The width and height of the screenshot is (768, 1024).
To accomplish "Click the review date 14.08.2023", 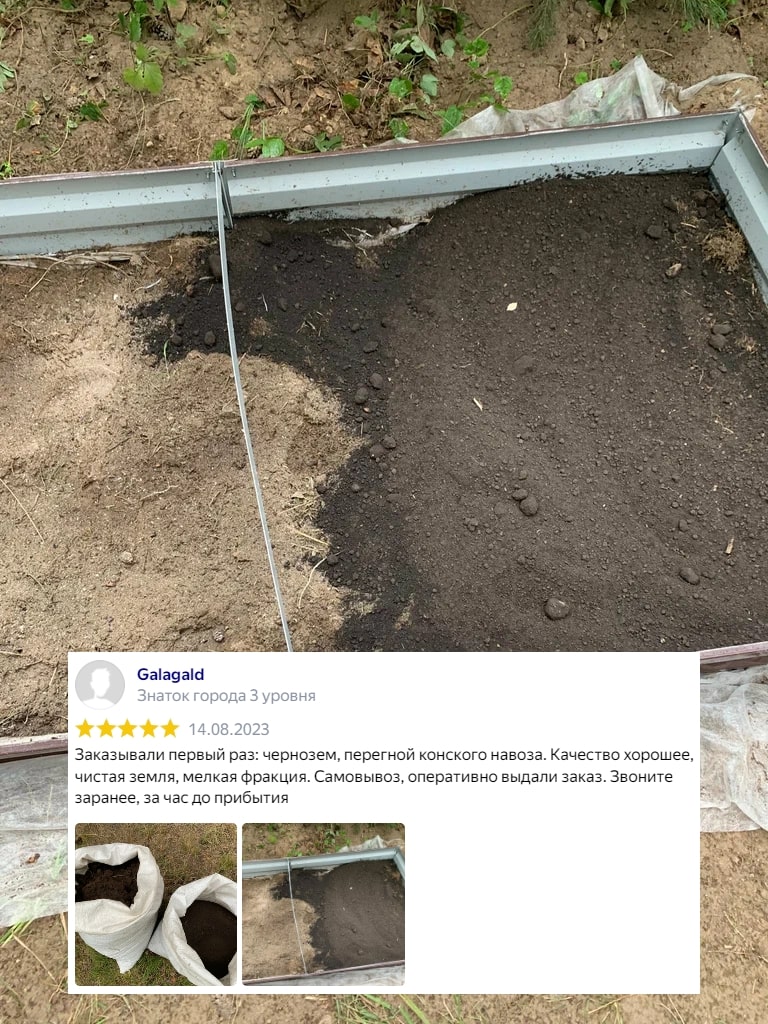I will (229, 729).
